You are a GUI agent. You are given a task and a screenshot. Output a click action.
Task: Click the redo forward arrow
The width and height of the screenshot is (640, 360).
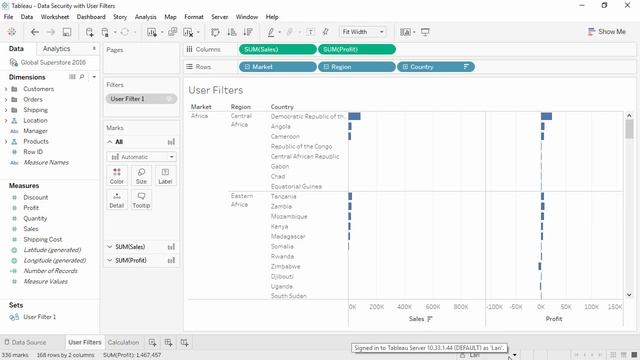51,32
